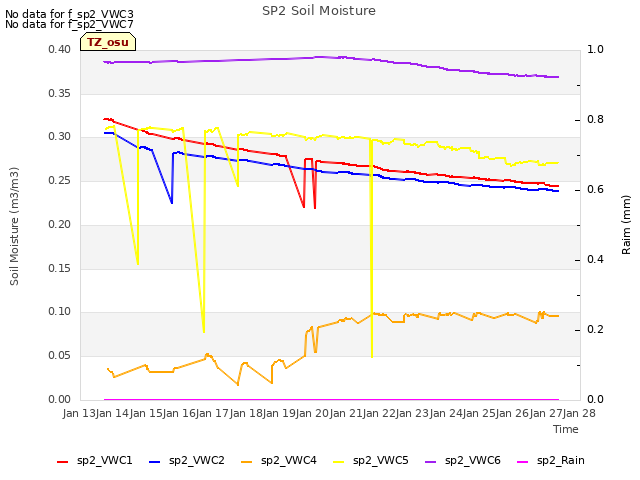Click the Jan 24 tick label
This screenshot has height=480, width=640.
tap(446, 413)
